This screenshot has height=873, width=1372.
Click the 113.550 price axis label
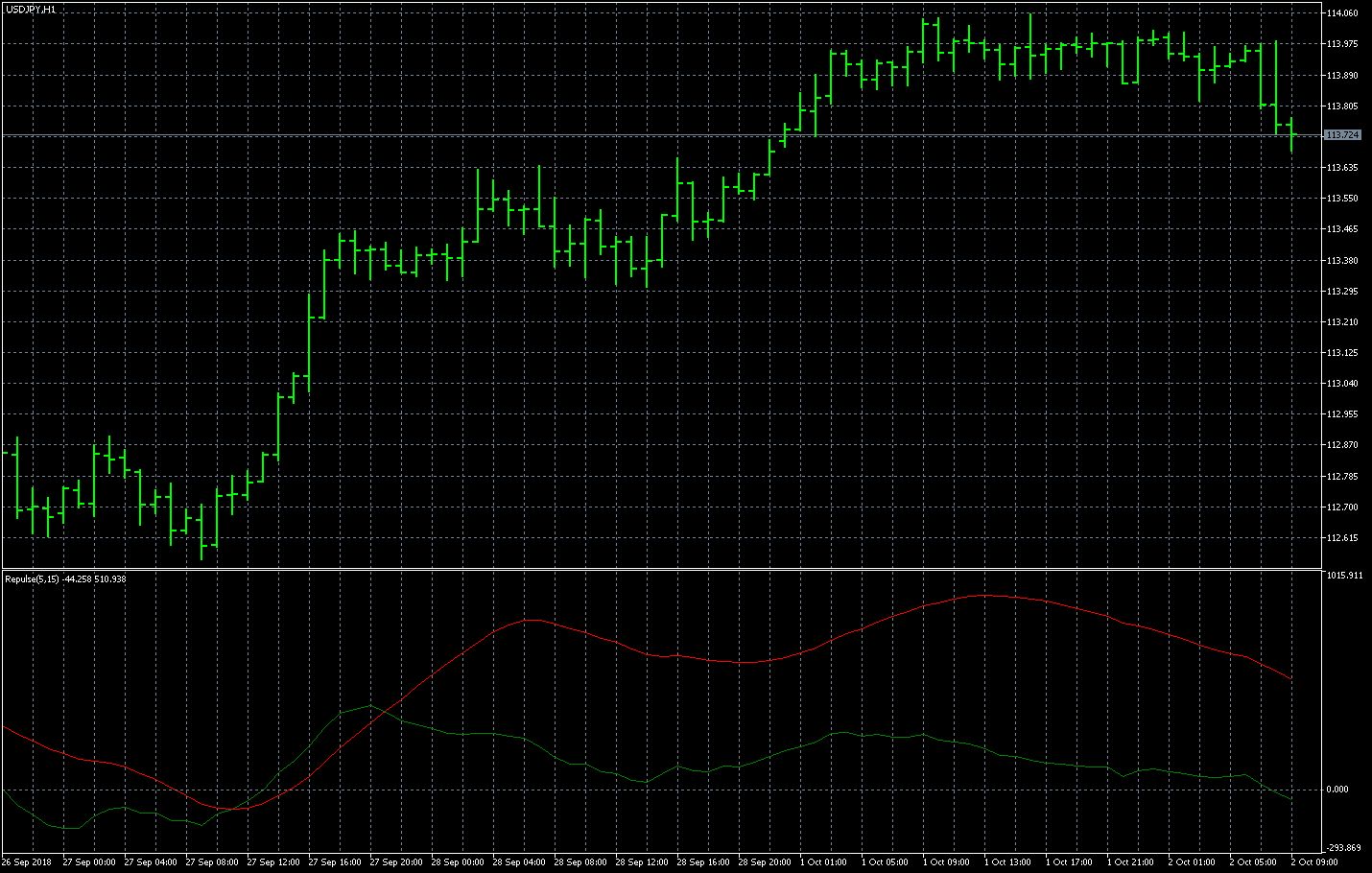coord(1342,199)
